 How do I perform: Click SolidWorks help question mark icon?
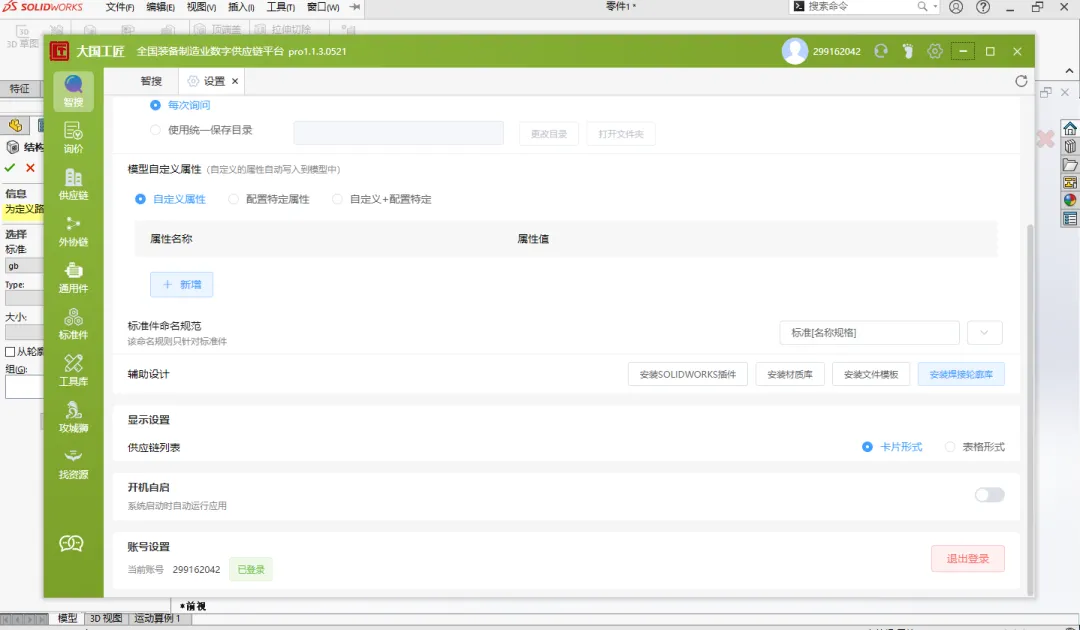tap(984, 7)
